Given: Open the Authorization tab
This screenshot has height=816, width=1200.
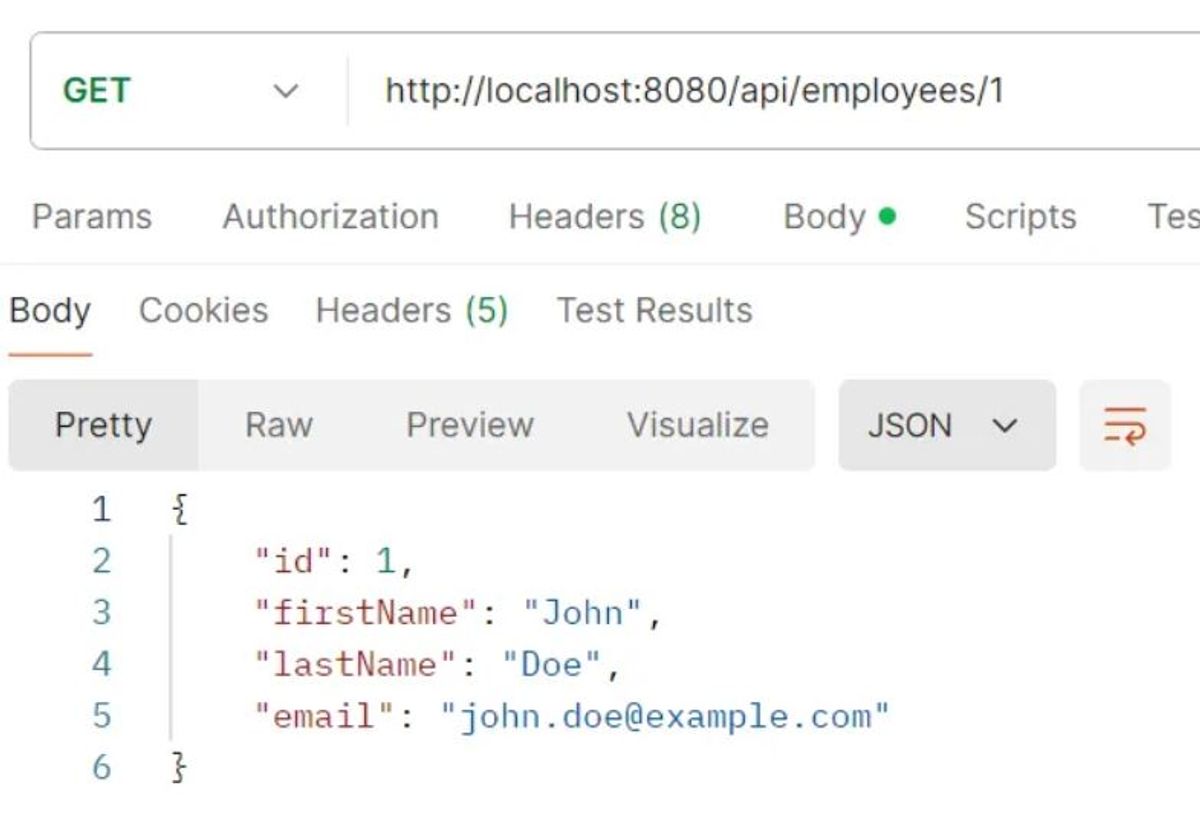Looking at the screenshot, I should tap(330, 217).
